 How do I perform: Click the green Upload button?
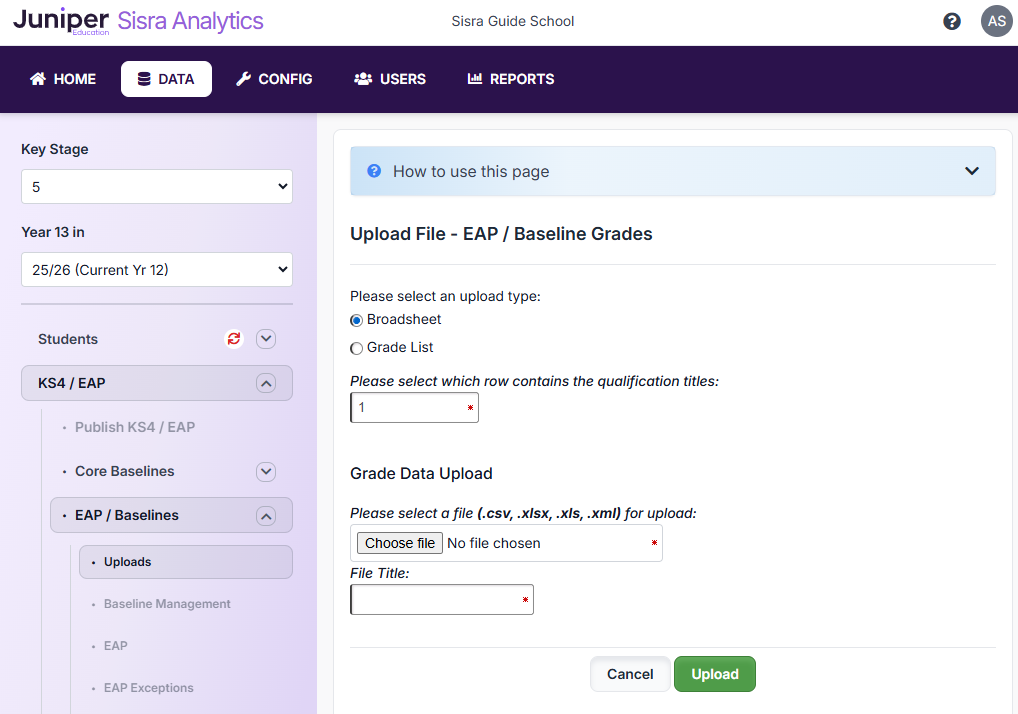(x=715, y=674)
